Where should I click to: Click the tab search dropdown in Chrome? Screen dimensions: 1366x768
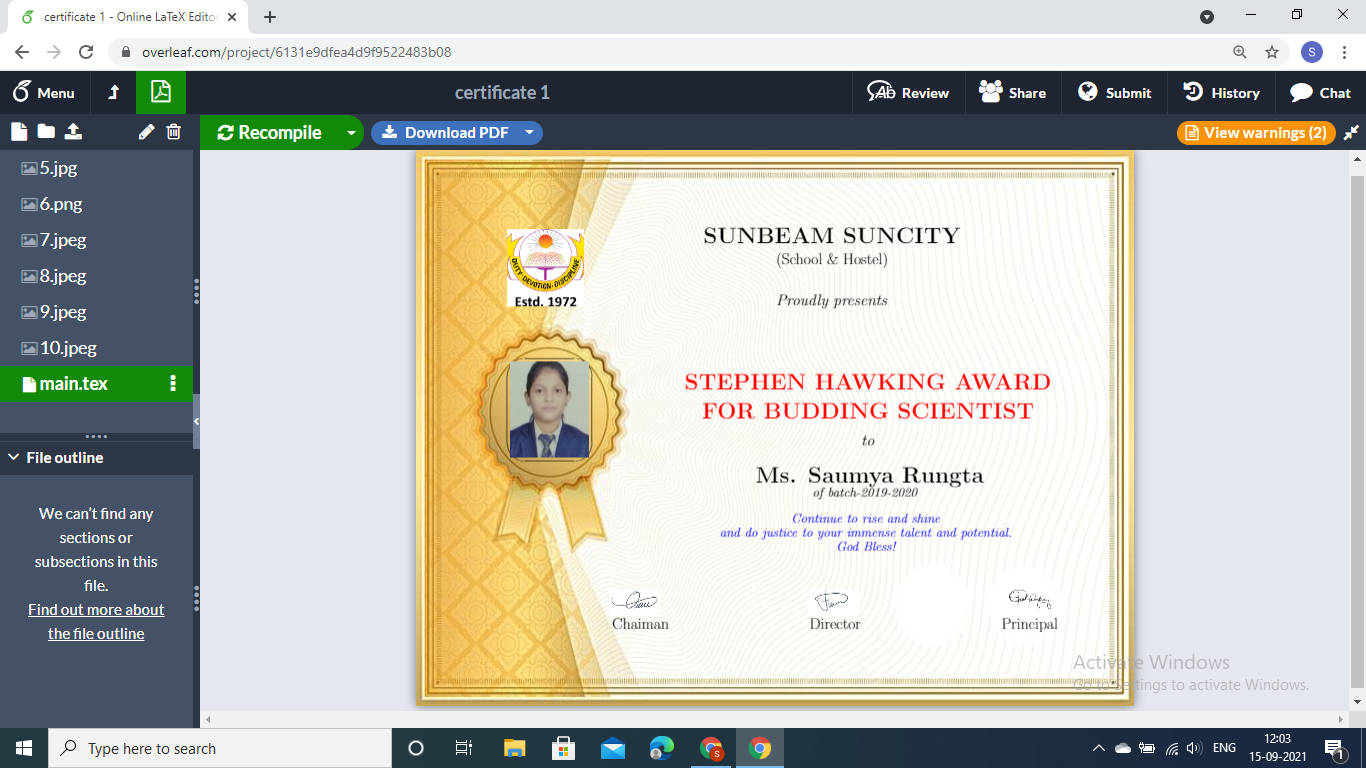pyautogui.click(x=1207, y=16)
